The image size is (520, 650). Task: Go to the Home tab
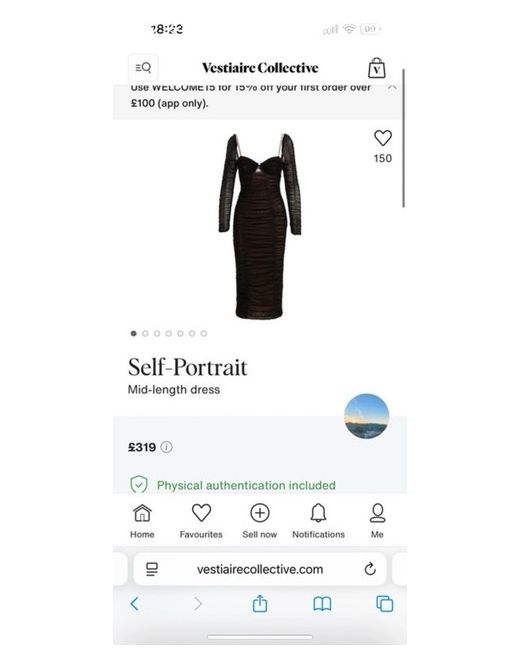tap(142, 521)
